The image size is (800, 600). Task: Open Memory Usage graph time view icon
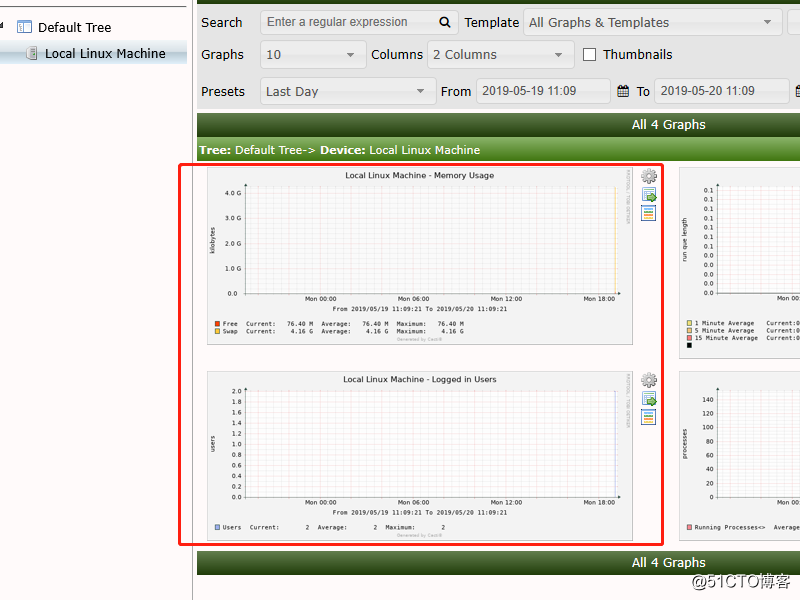point(648,213)
